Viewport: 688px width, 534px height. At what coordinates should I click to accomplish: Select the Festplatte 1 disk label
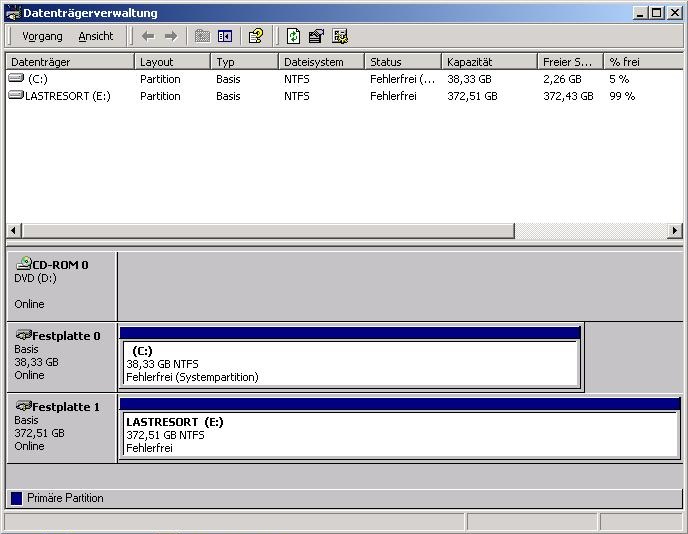click(x=62, y=428)
